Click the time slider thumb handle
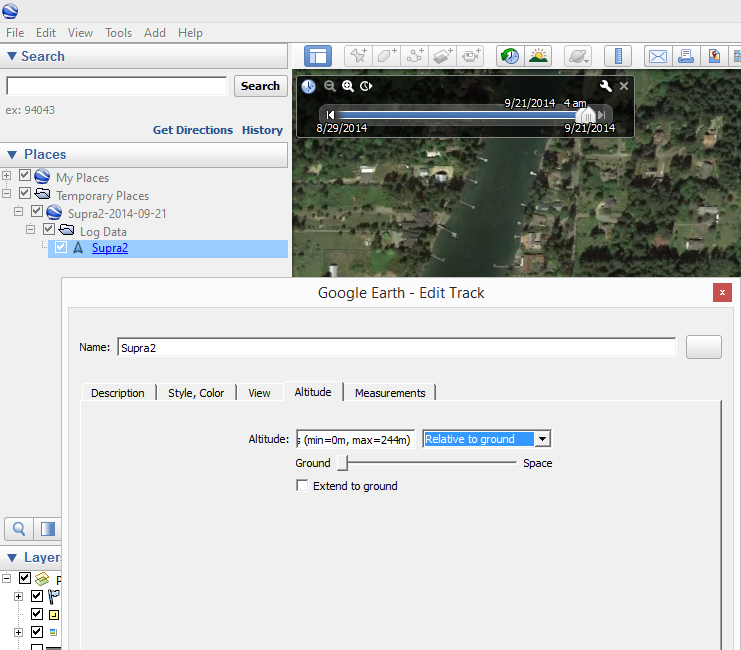741x650 pixels. [x=586, y=115]
